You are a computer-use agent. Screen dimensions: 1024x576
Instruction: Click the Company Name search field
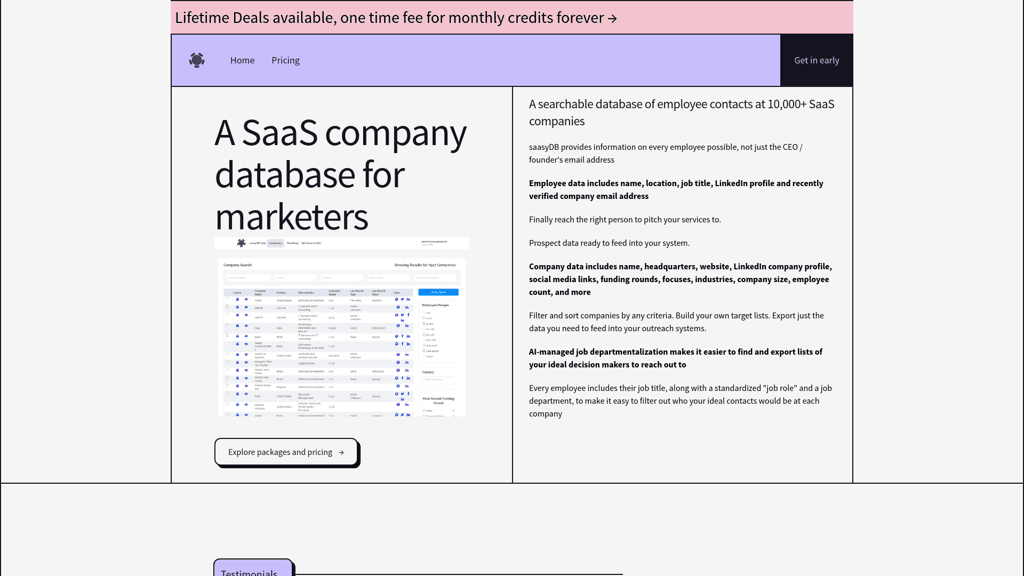click(247, 277)
